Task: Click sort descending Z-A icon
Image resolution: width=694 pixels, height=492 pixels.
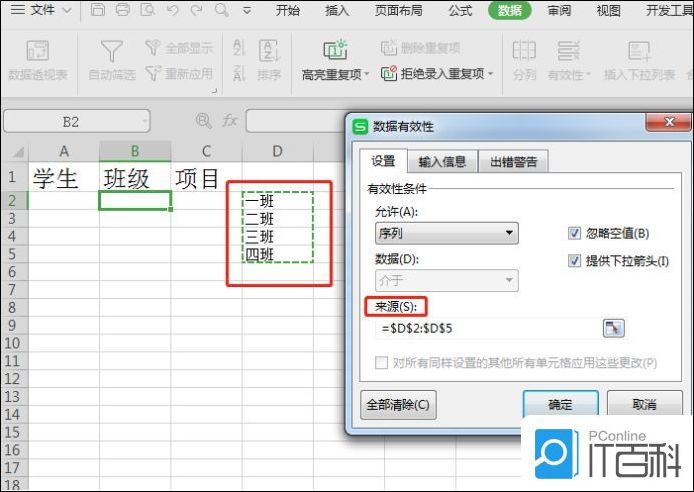Action: click(x=239, y=73)
